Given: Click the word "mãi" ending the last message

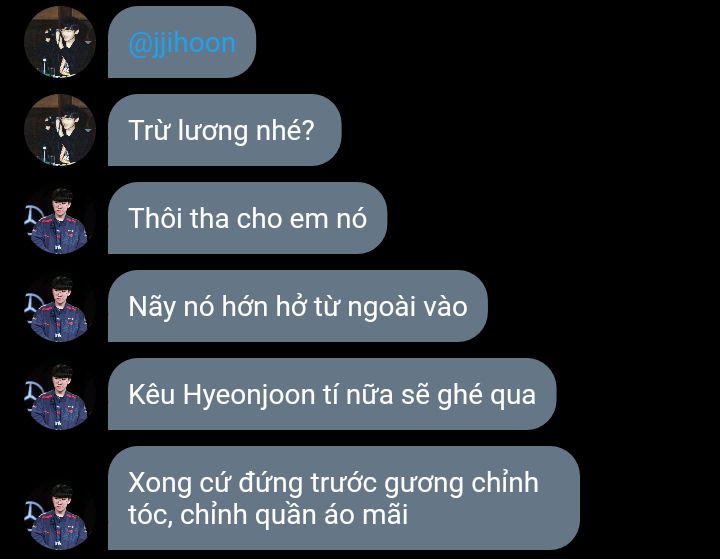Looking at the screenshot, I should point(385,514).
